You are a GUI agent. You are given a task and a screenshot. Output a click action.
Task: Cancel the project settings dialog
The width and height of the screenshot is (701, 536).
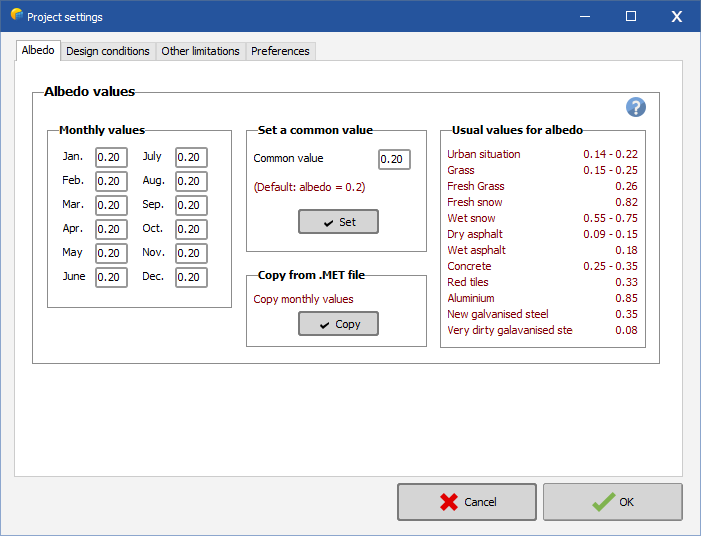(466, 502)
